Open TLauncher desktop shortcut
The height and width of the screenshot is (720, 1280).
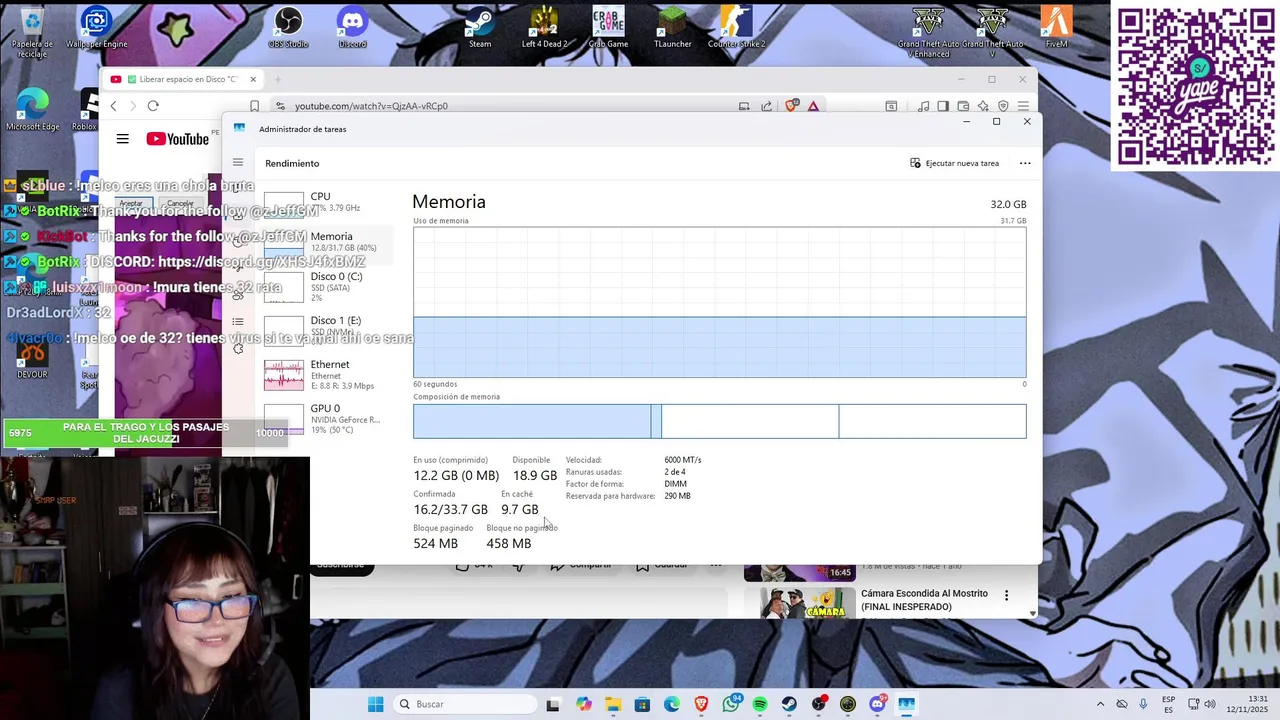tap(672, 28)
